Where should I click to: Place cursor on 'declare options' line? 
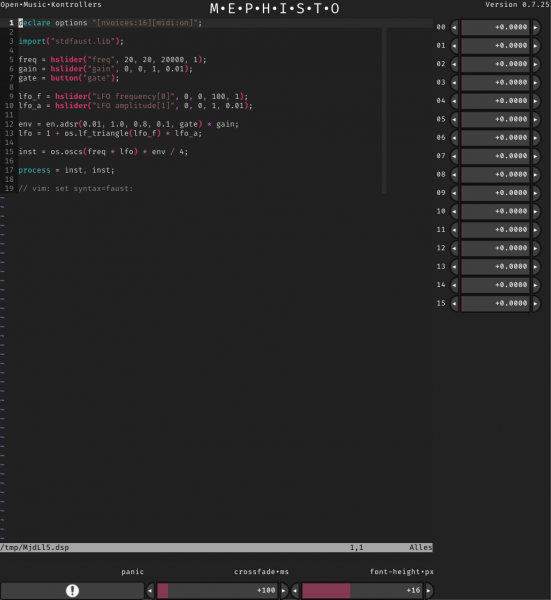pos(110,23)
